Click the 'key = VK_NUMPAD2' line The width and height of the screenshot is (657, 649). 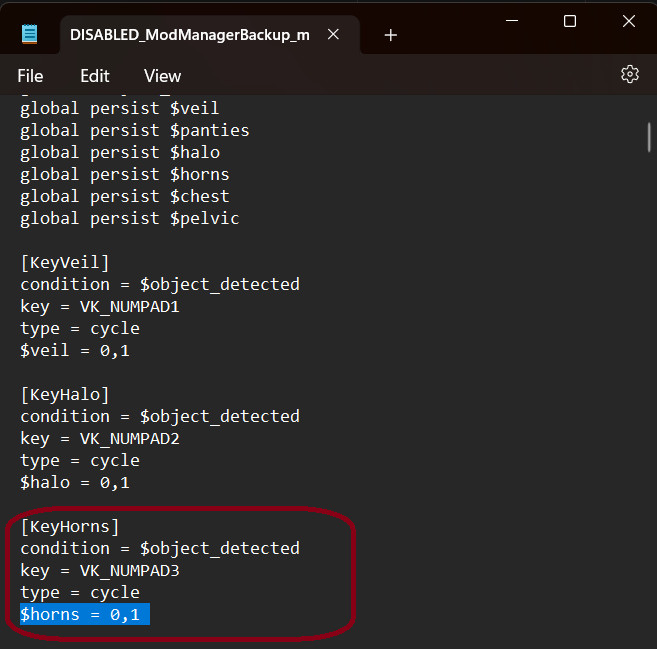100,439
